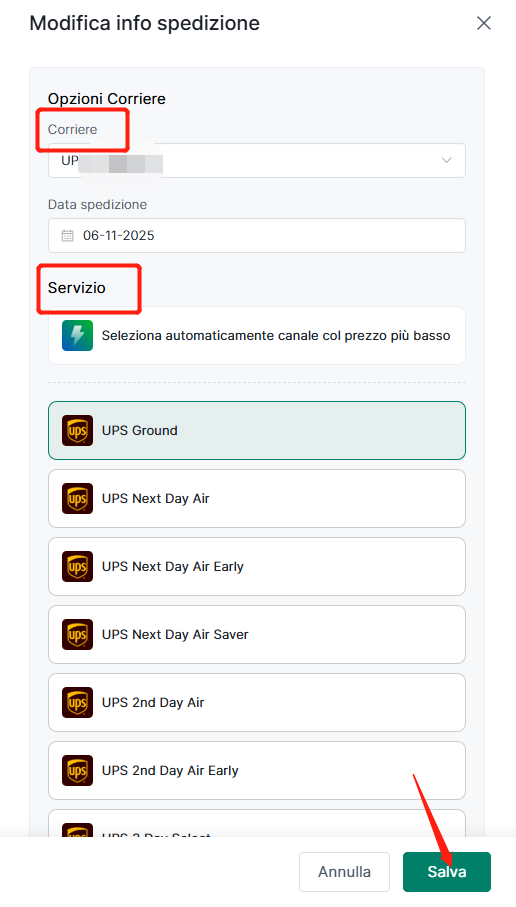Expand the Corriere carrier select box
Screen dimensions: 516x907
[x=257, y=160]
